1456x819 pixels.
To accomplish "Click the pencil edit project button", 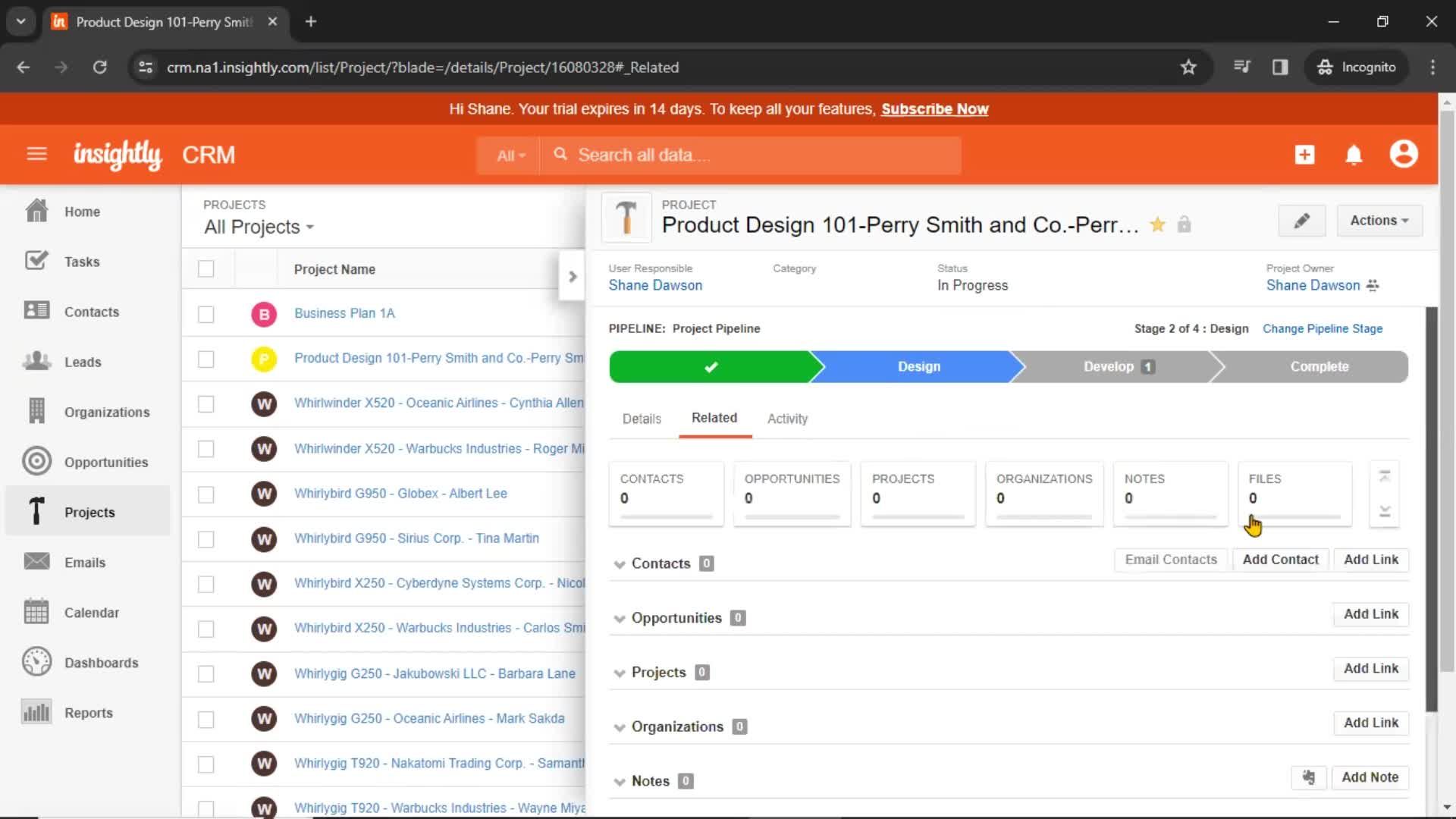I will pyautogui.click(x=1301, y=221).
